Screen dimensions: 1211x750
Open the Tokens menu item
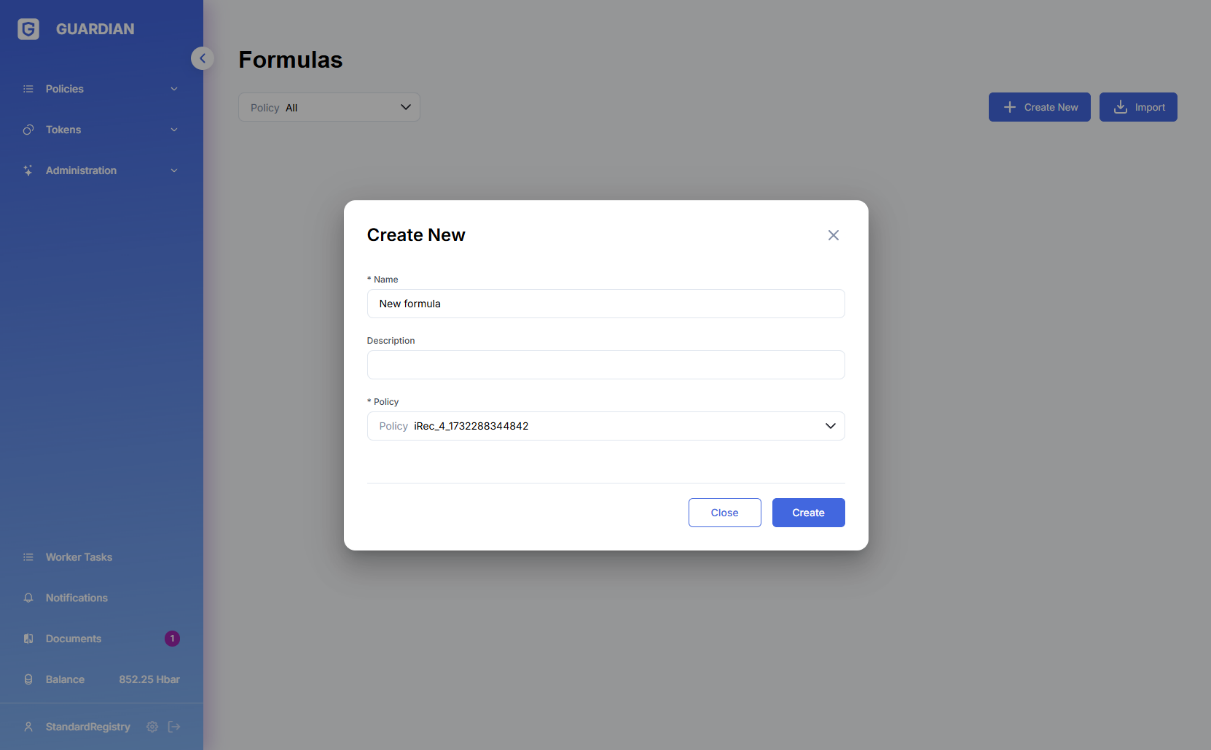click(x=64, y=130)
